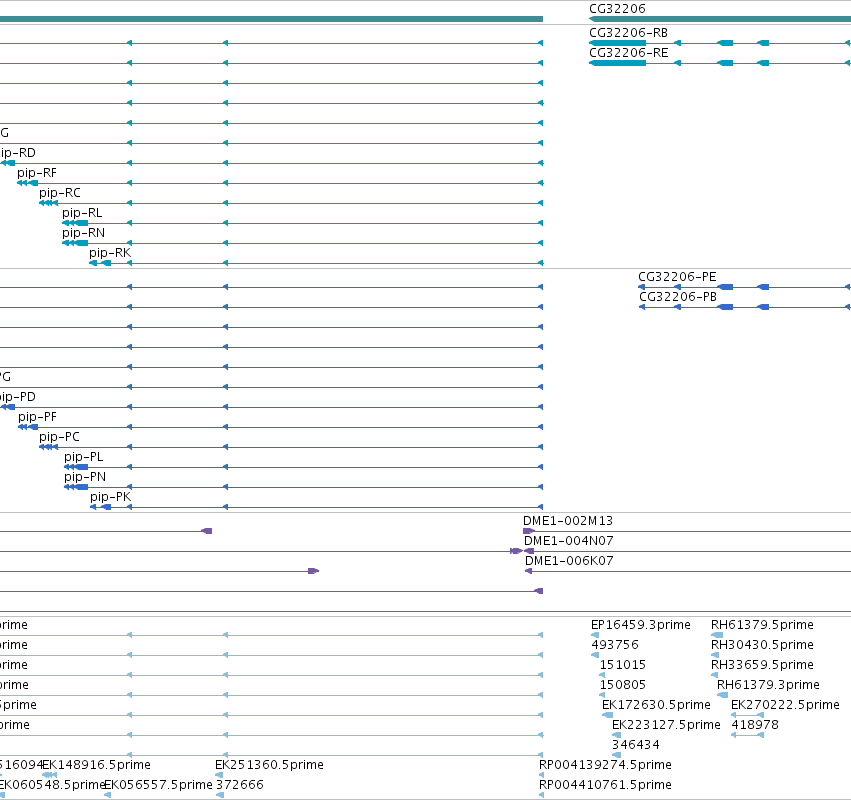This screenshot has width=851, height=800.
Task: Select the pip-RC transcript label
Action: point(60,193)
